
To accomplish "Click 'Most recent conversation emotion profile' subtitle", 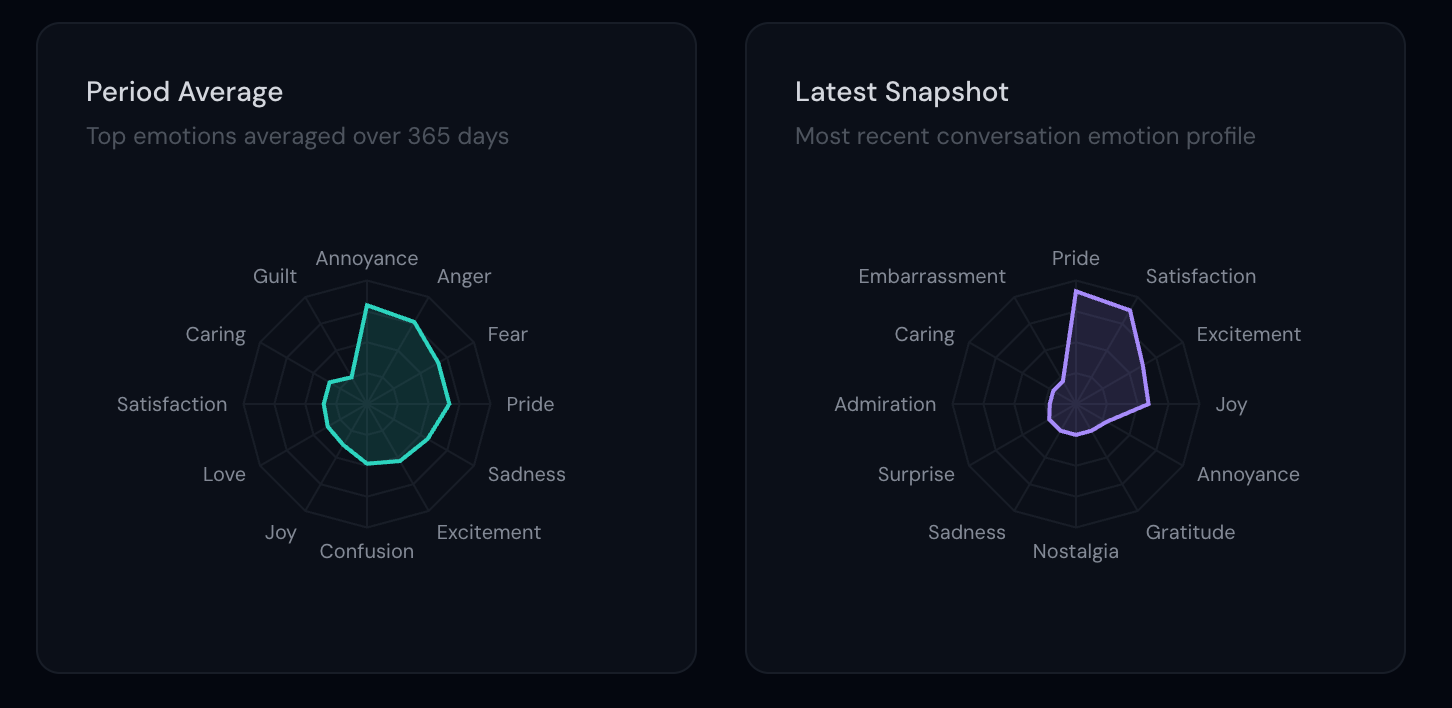I will coord(1025,136).
